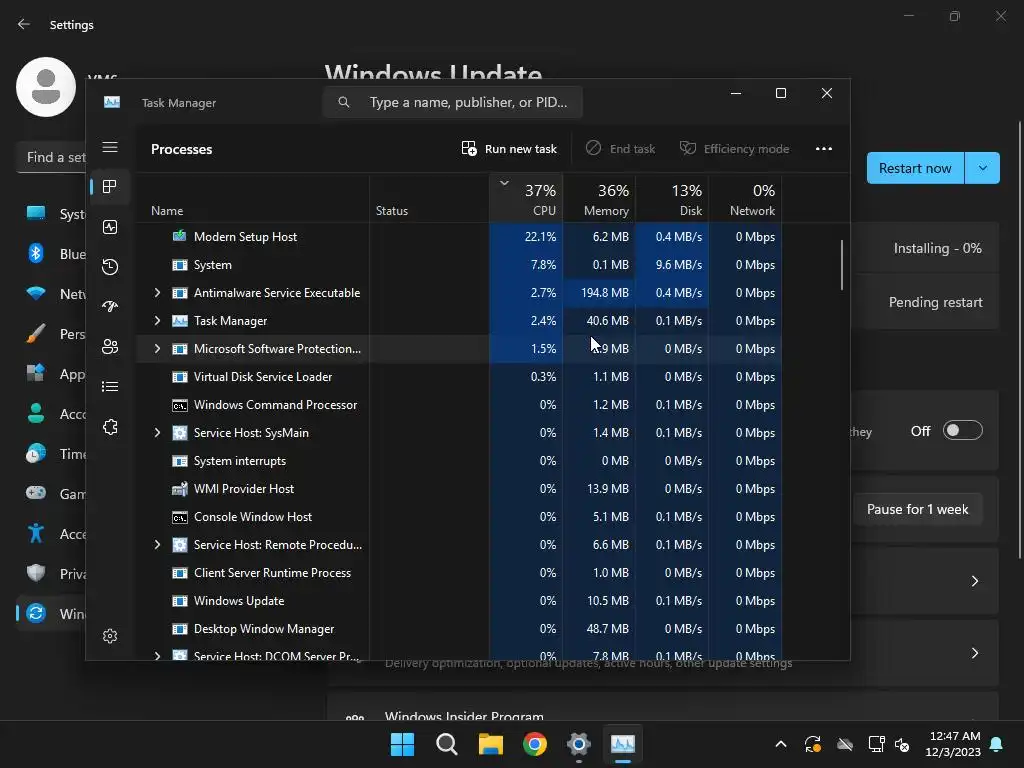Screen dimensions: 1024x768
Task: Sort processes by Network column
Action: click(745, 199)
